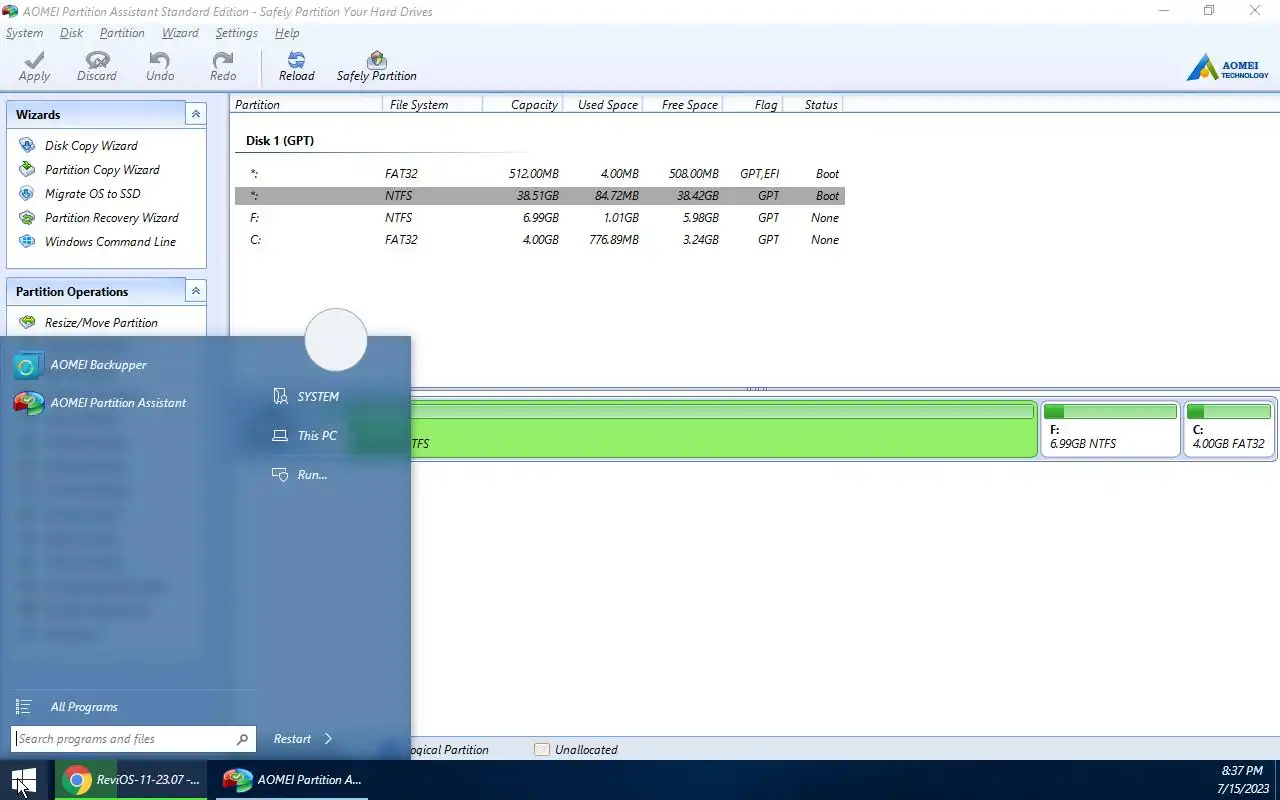Click the SYSTEM user folder icon
The image size is (1280, 800).
tap(281, 397)
